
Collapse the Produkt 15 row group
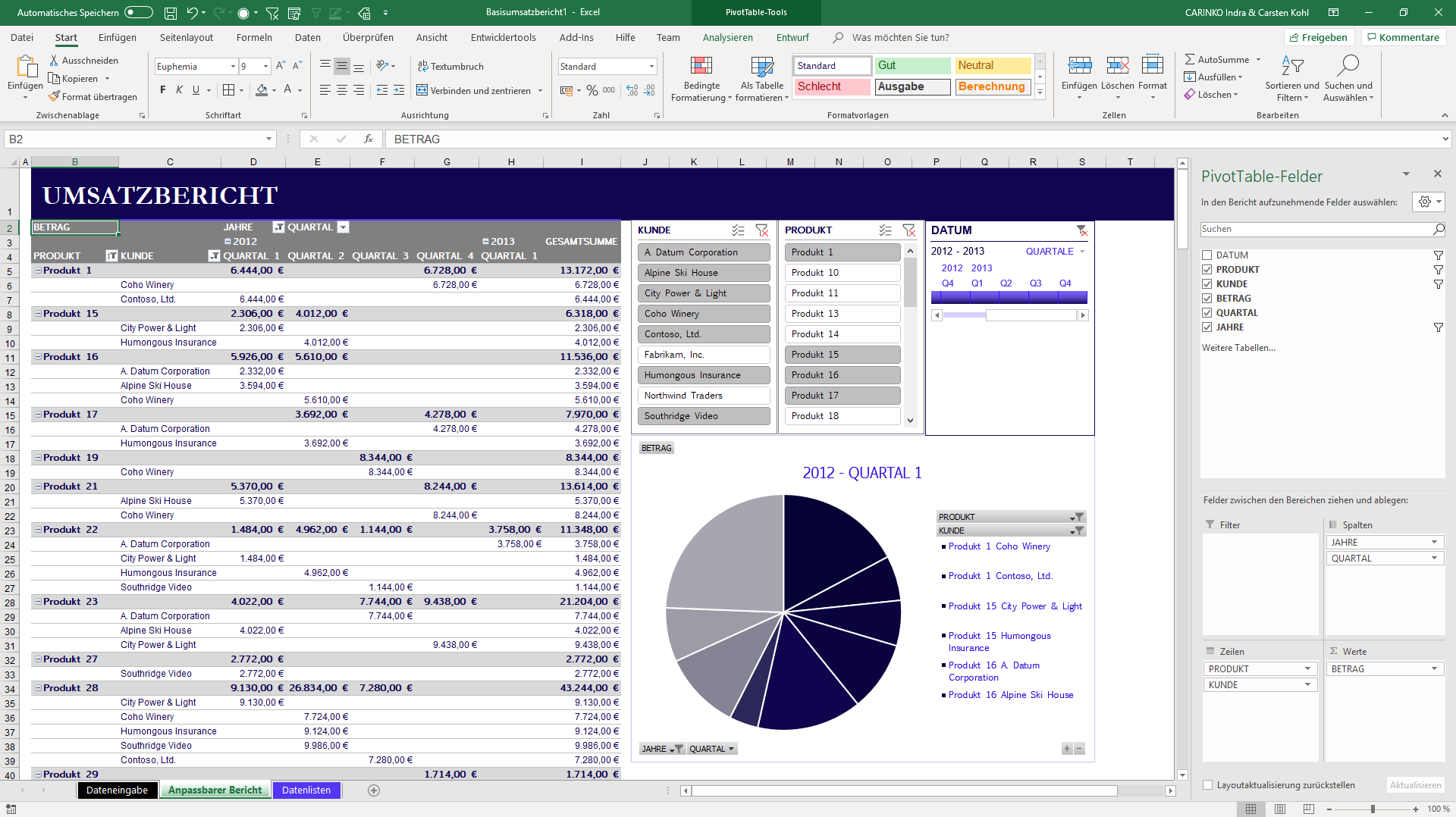38,314
